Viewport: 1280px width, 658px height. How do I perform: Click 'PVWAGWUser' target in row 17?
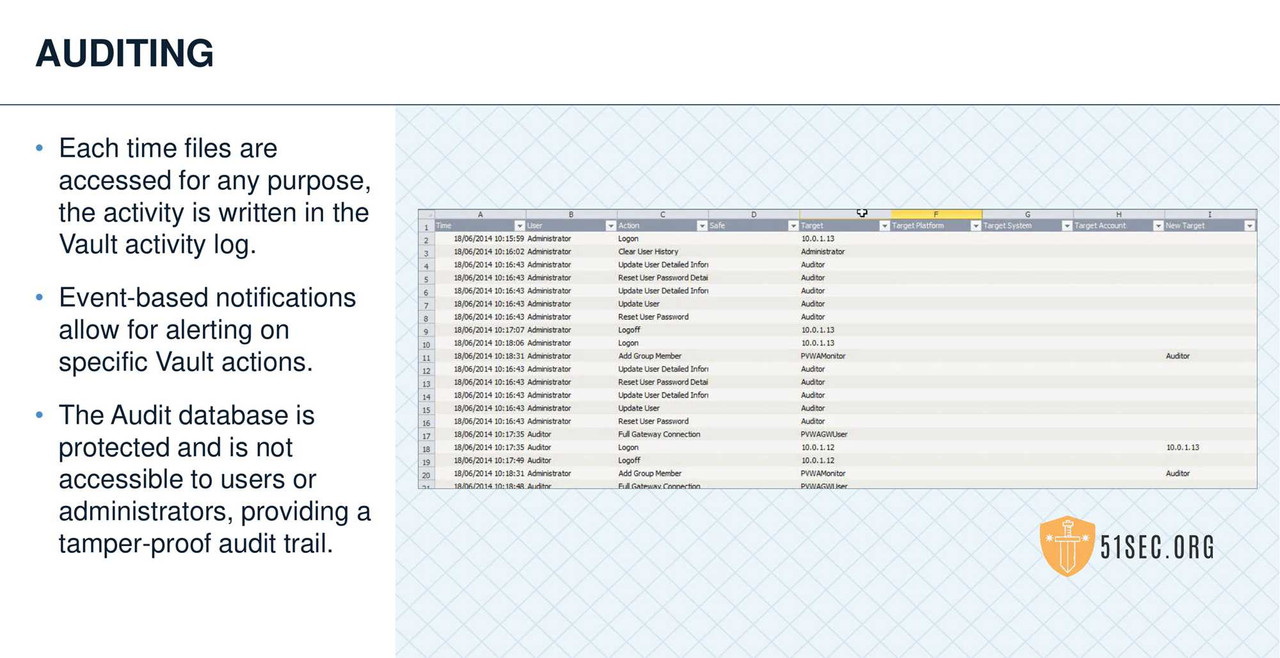[824, 434]
